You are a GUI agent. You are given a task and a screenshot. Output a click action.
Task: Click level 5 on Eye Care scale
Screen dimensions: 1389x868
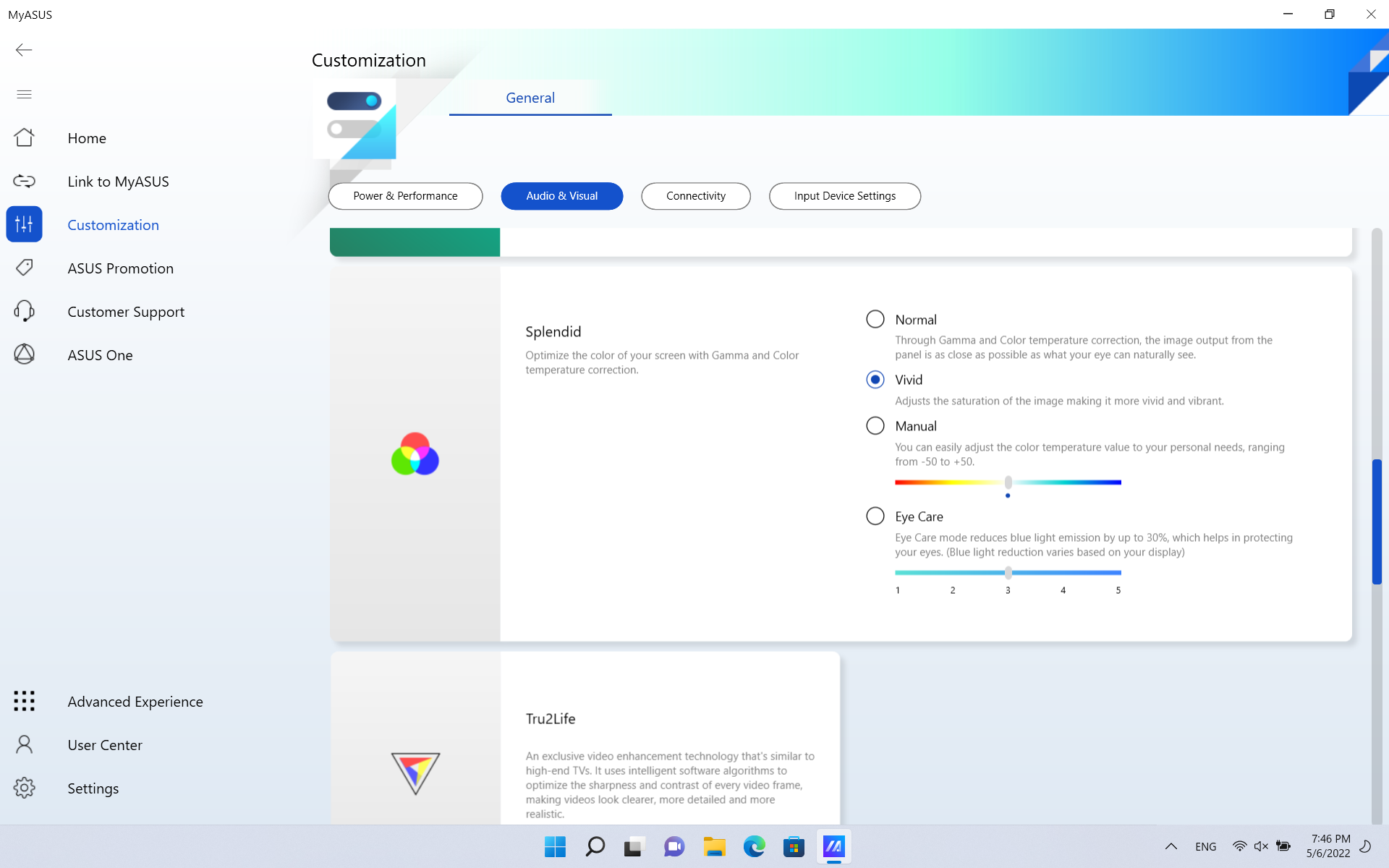coord(1118,590)
